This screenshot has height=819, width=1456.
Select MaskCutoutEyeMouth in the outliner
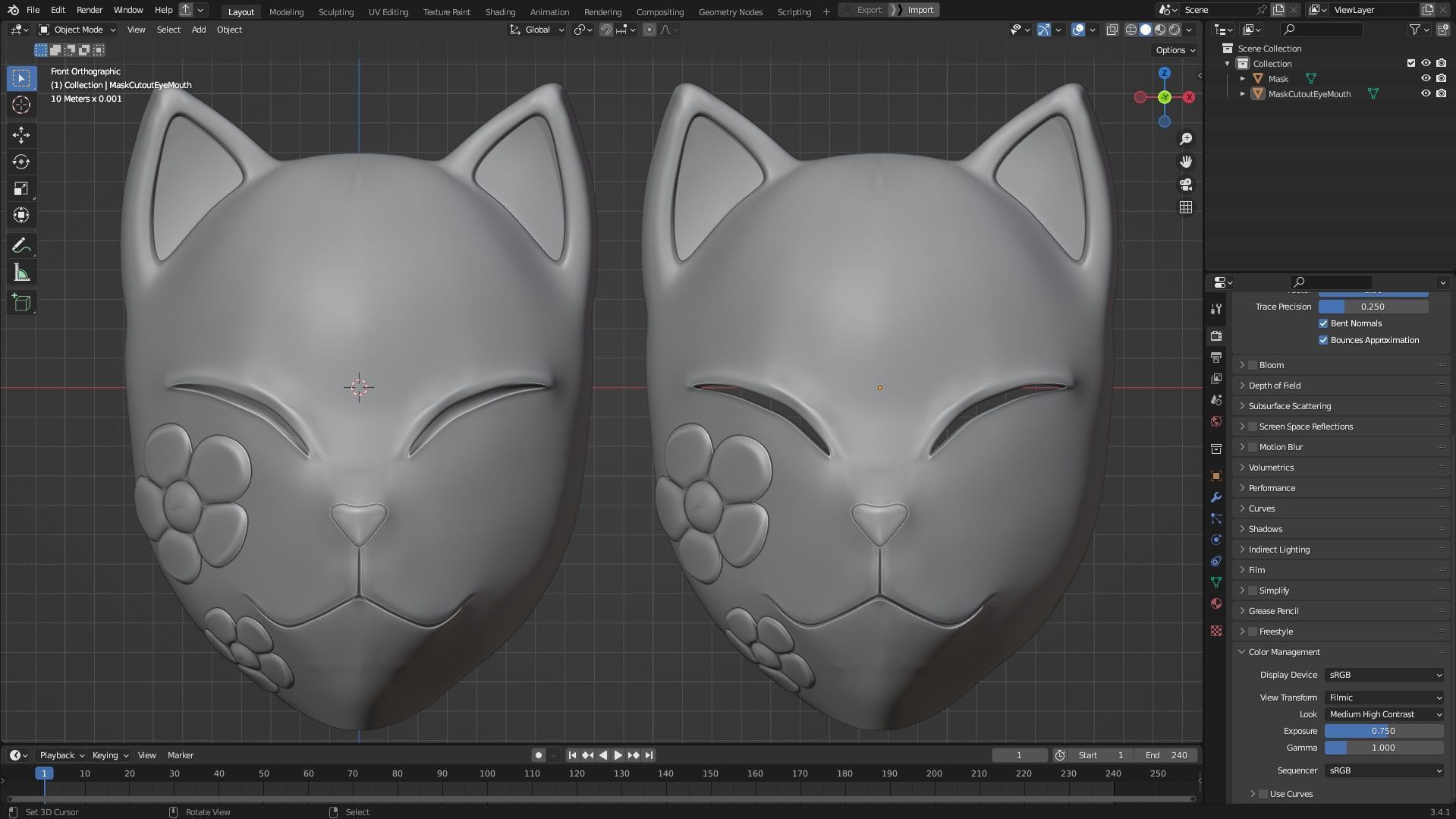[x=1309, y=94]
